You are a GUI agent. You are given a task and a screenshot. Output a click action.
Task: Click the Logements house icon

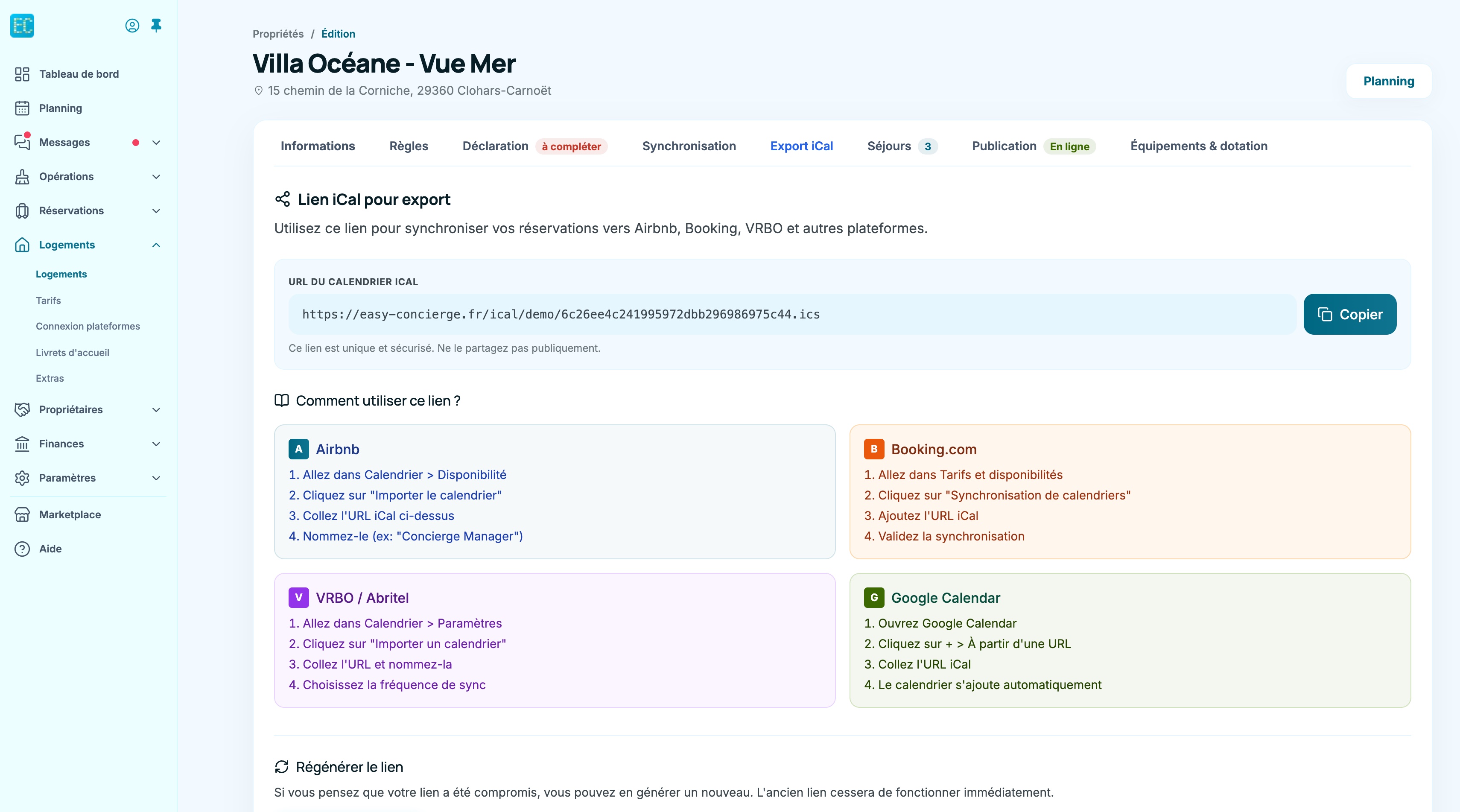[22, 245]
